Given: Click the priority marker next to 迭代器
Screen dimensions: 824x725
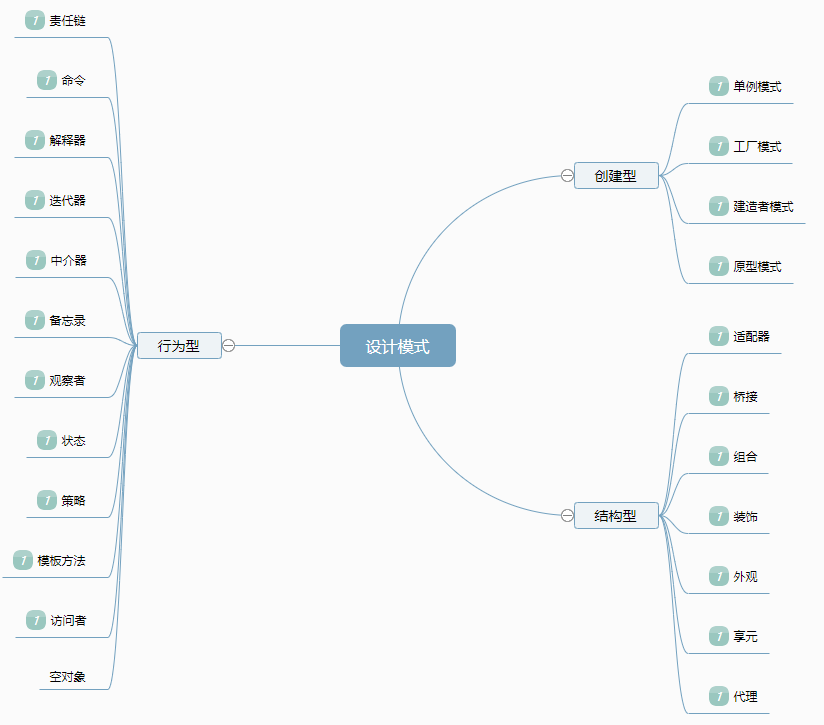Looking at the screenshot, I should point(35,200).
